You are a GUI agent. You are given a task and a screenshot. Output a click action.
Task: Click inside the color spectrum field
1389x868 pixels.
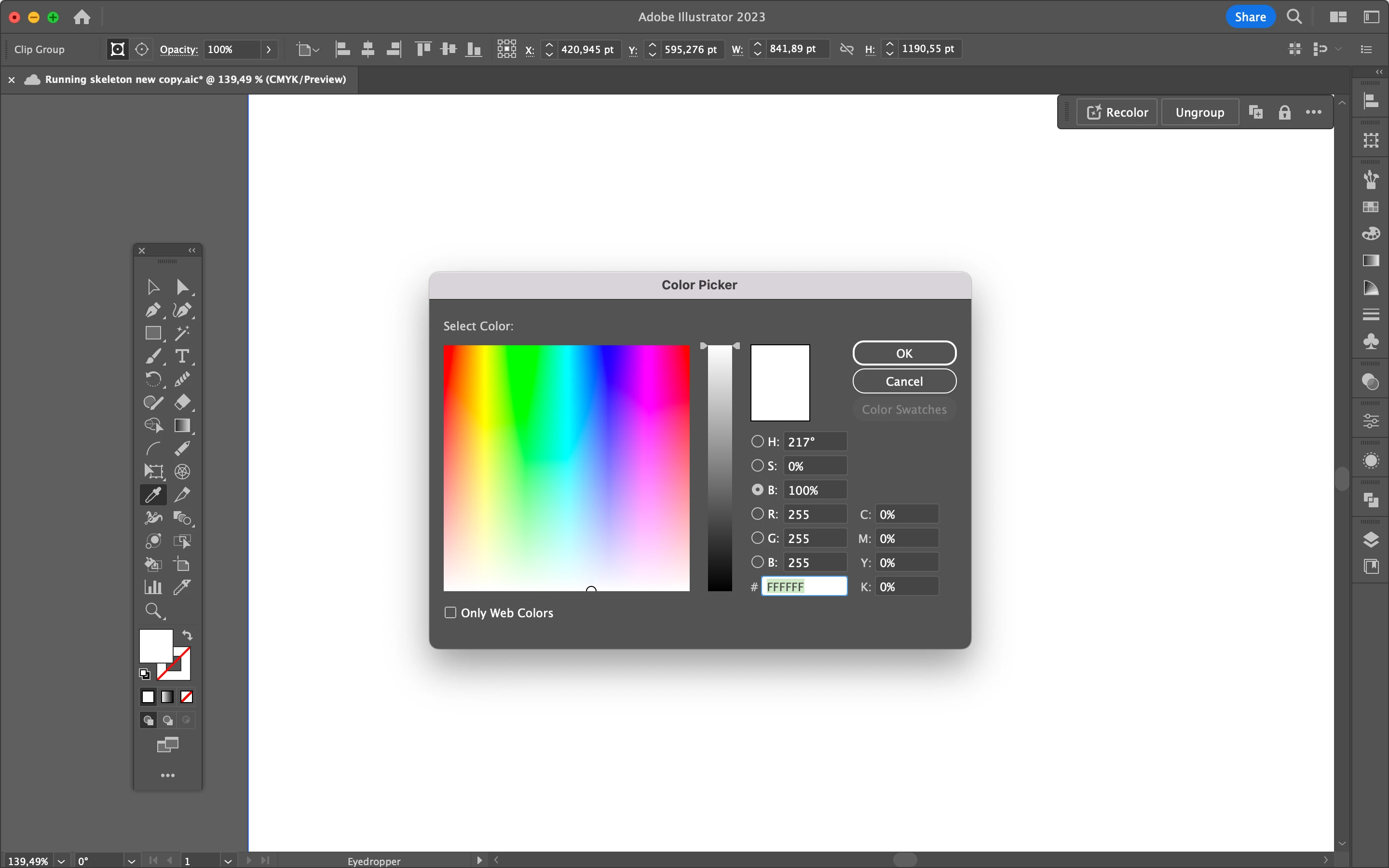coord(566,467)
